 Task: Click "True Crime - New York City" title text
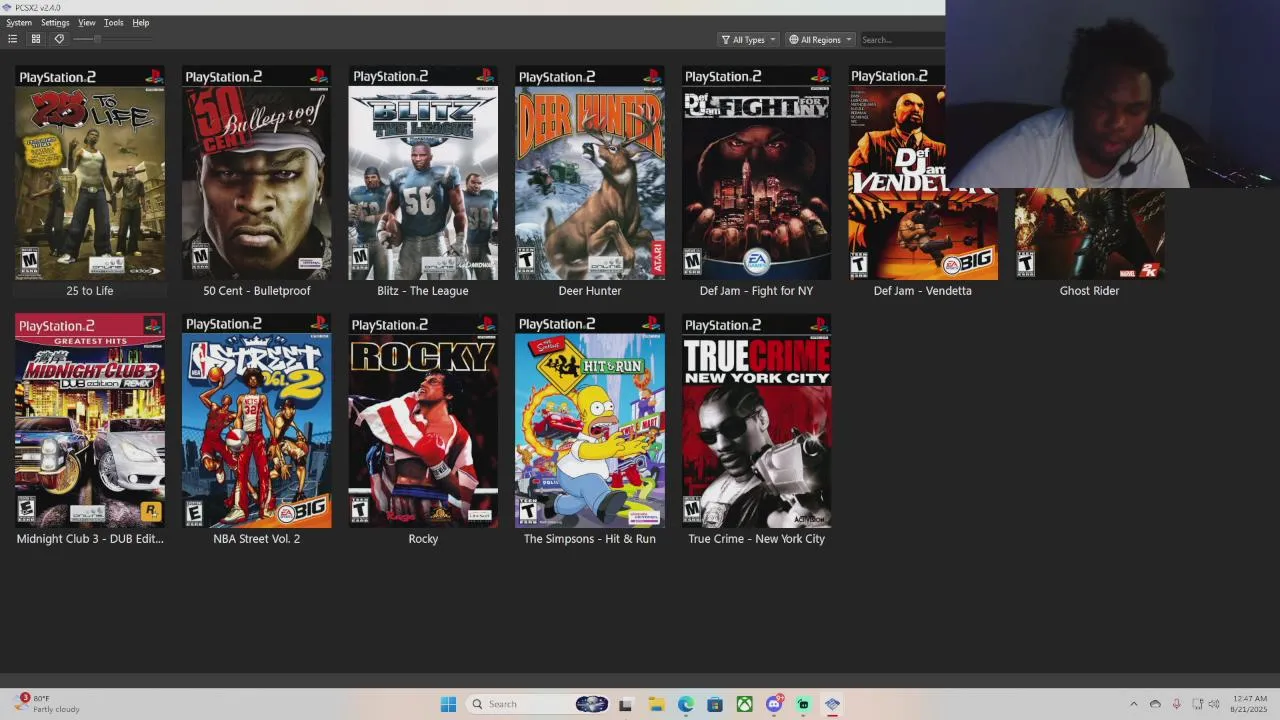coord(756,539)
